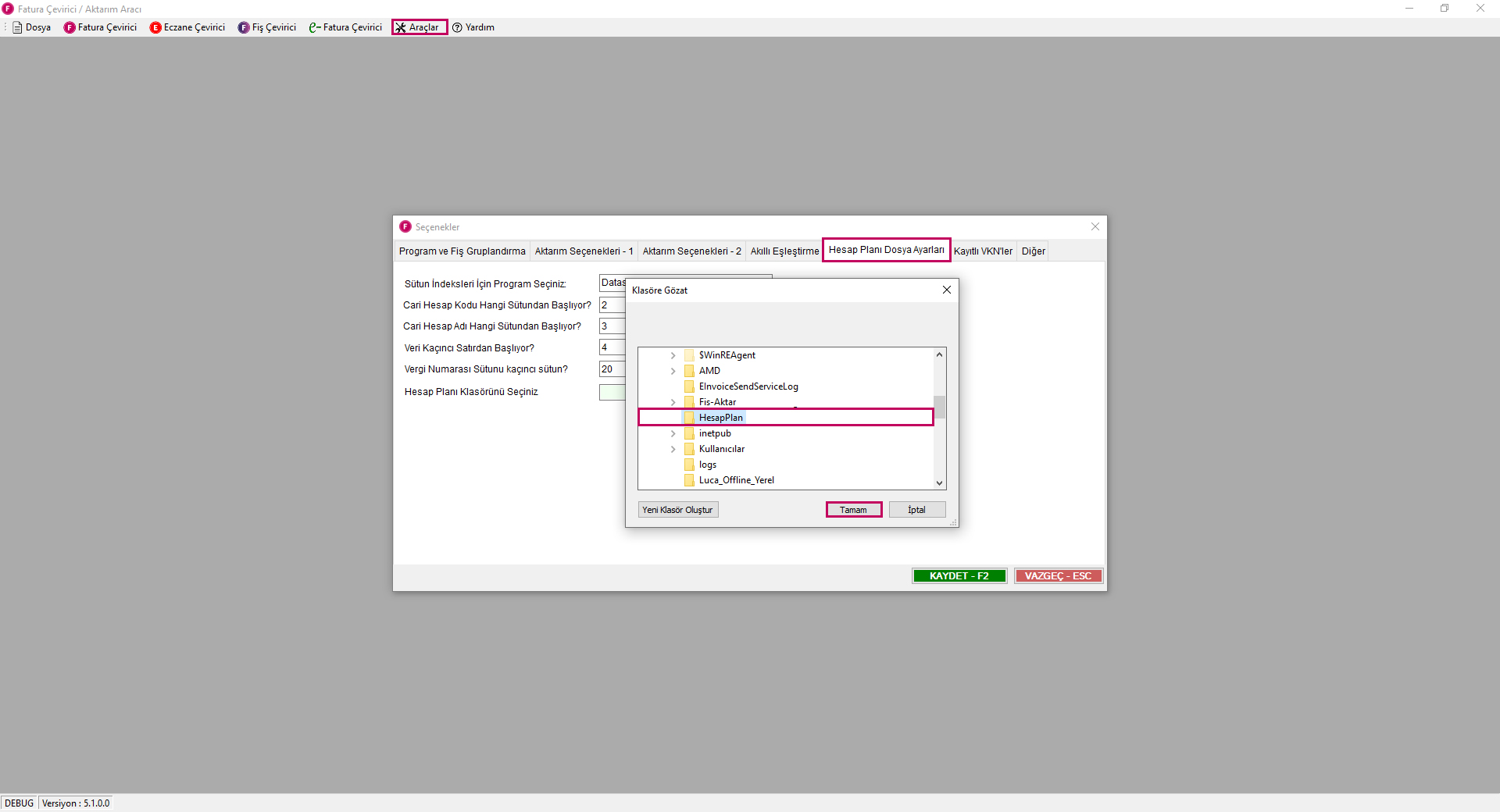
Task: Expand the AMD folder tree node
Action: pyautogui.click(x=673, y=371)
